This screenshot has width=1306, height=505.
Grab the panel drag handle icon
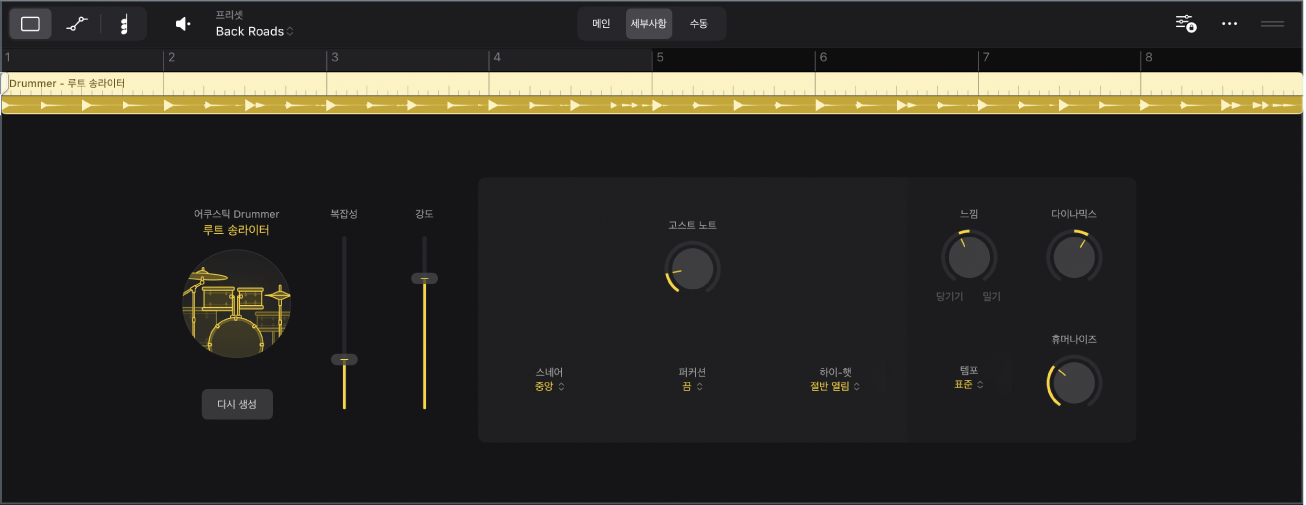pos(1272,23)
